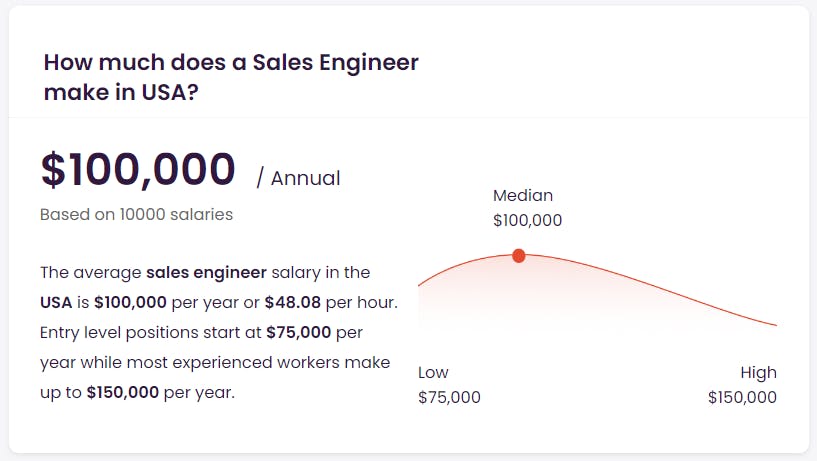Click "Based on 10000 salaries" text

coord(137,214)
